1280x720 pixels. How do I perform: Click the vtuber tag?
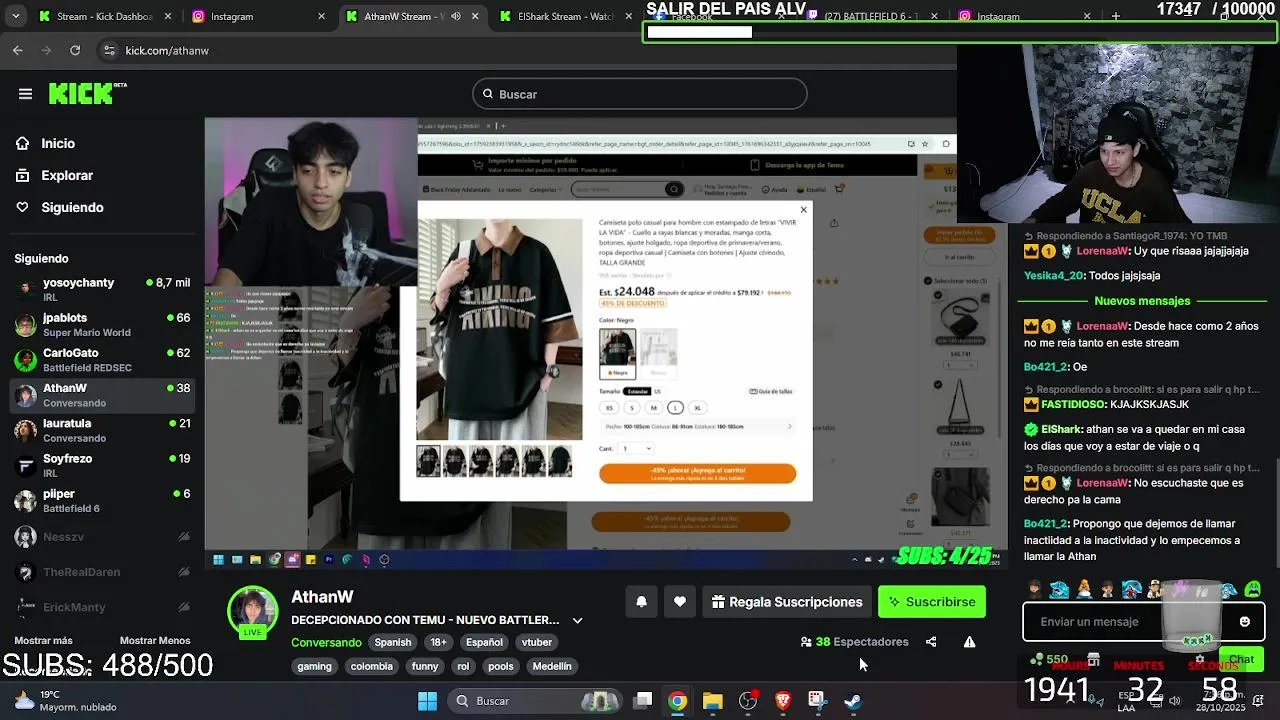(537, 642)
